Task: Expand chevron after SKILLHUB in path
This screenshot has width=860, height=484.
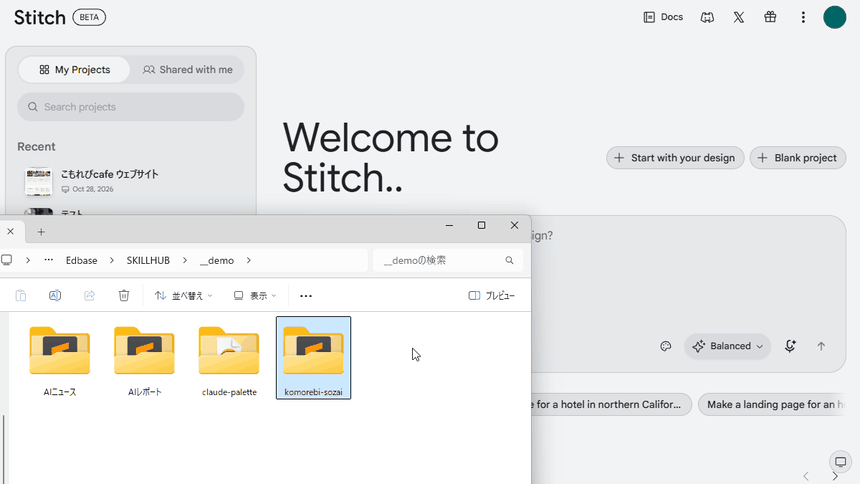Action: [185, 261]
